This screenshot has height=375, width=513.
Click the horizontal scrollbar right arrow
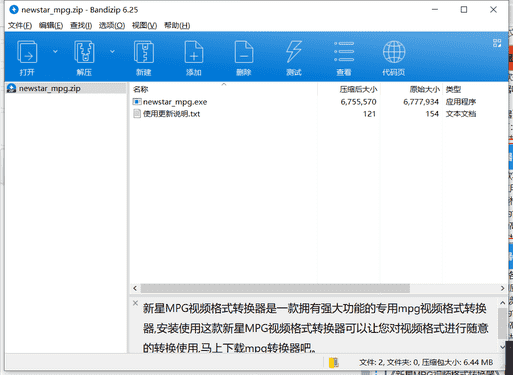502,288
